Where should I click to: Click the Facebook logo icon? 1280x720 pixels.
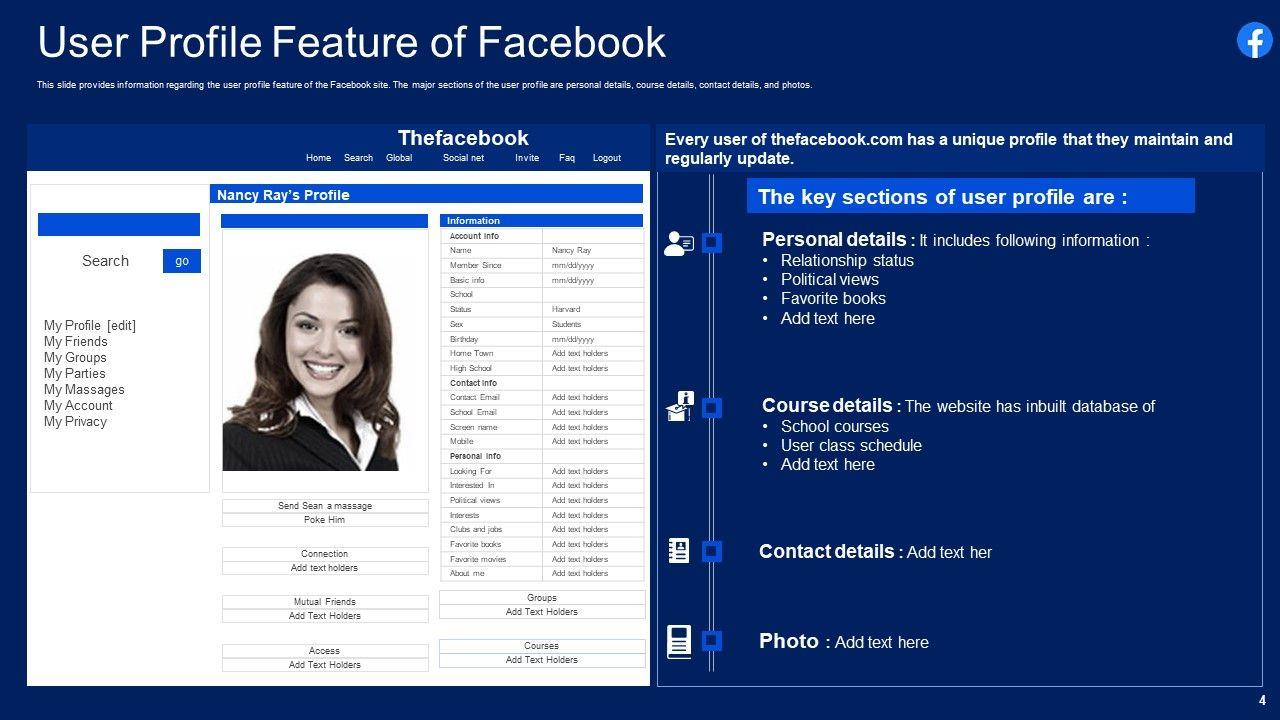(x=1255, y=40)
